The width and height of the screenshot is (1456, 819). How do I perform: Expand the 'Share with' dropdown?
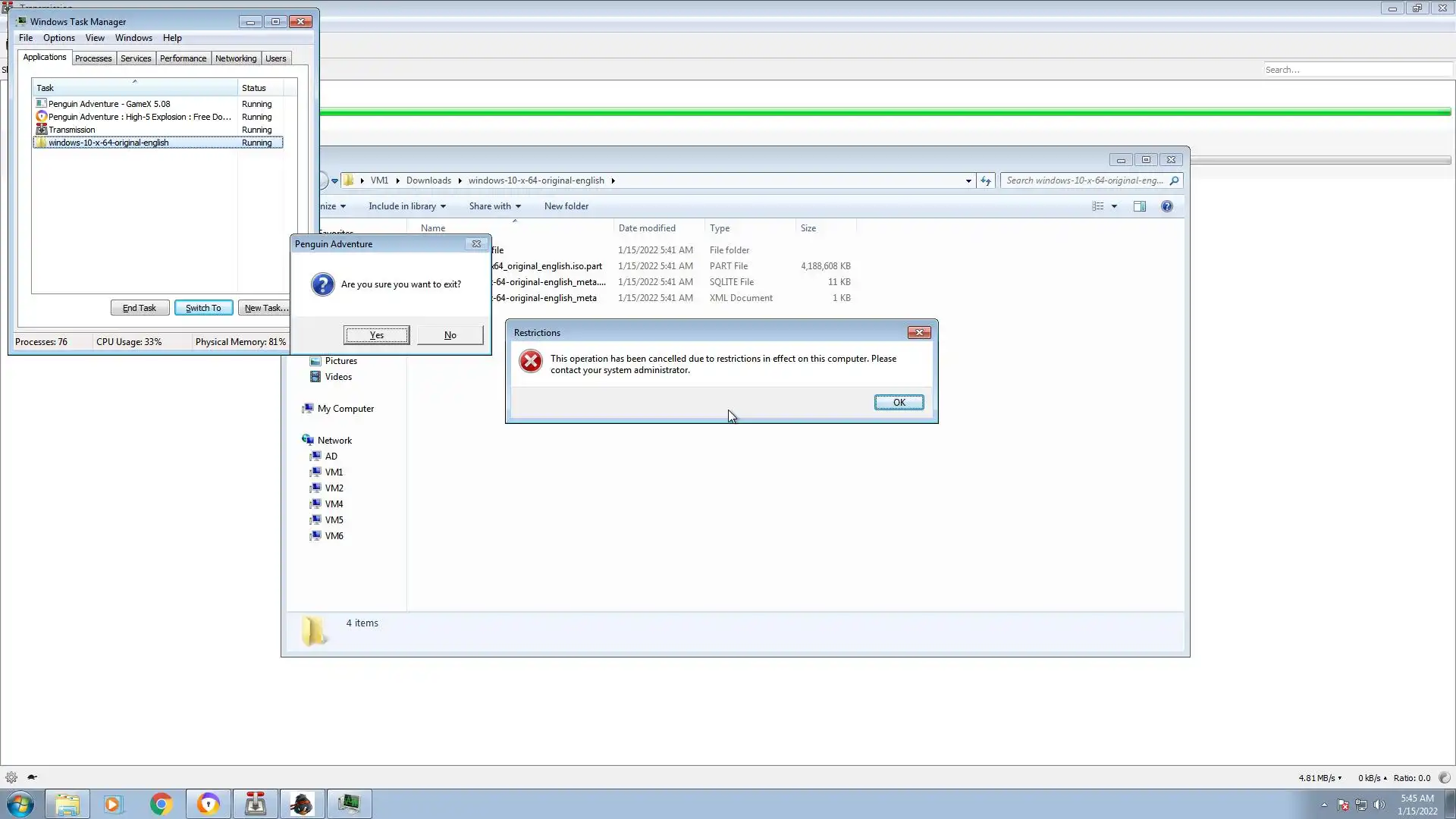point(494,206)
